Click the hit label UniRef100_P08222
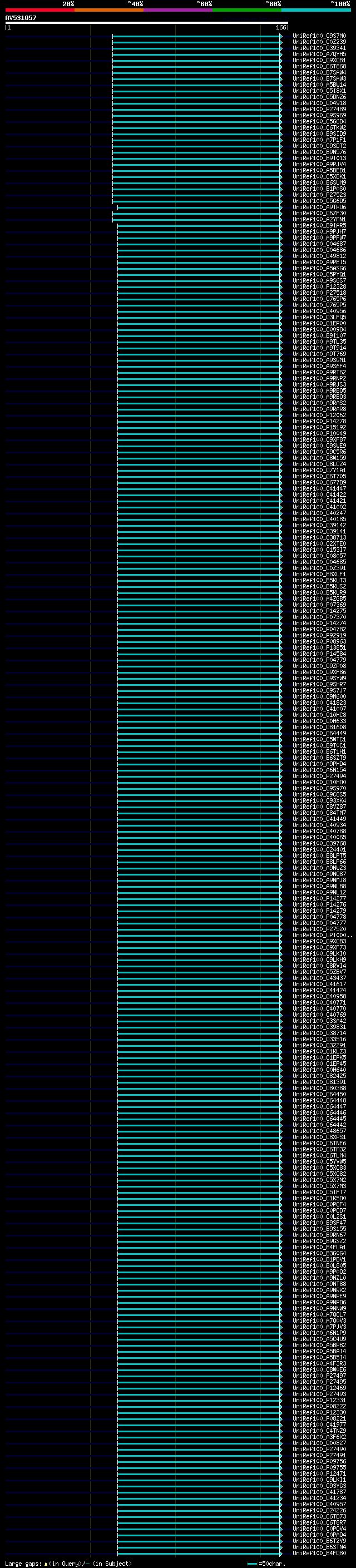The height and width of the screenshot is (1568, 356). click(319, 1406)
